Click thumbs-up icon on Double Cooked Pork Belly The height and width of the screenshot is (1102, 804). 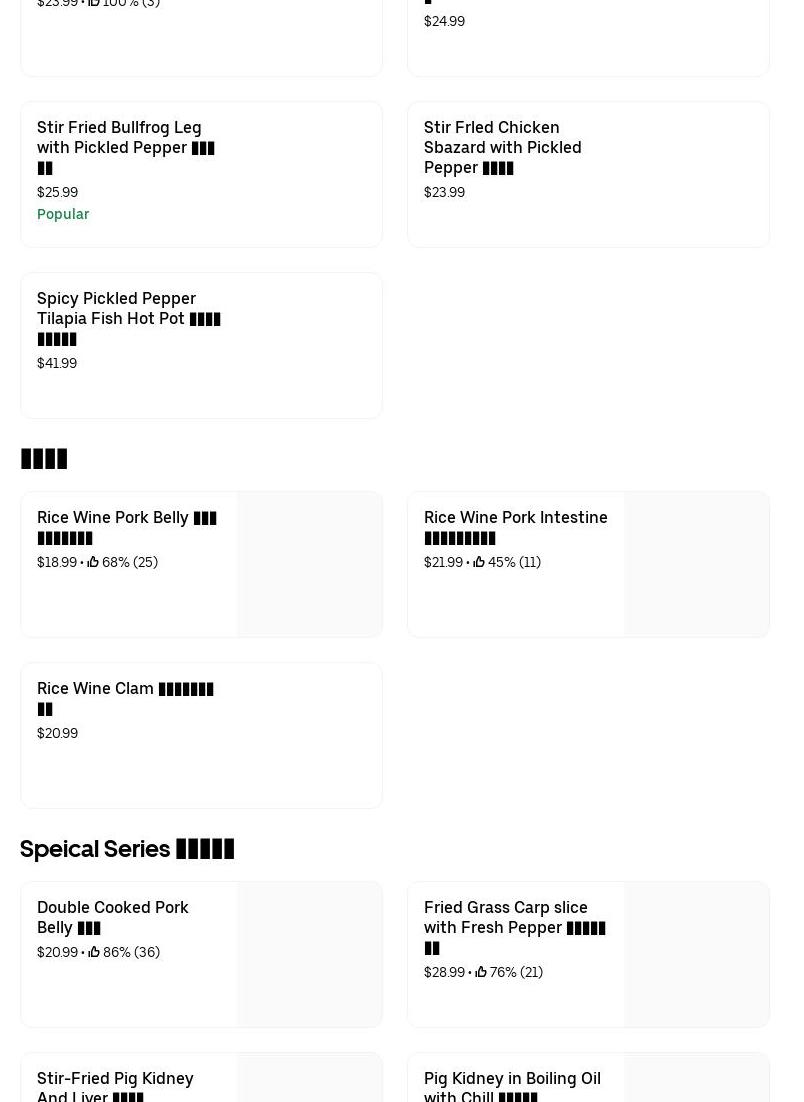94,952
